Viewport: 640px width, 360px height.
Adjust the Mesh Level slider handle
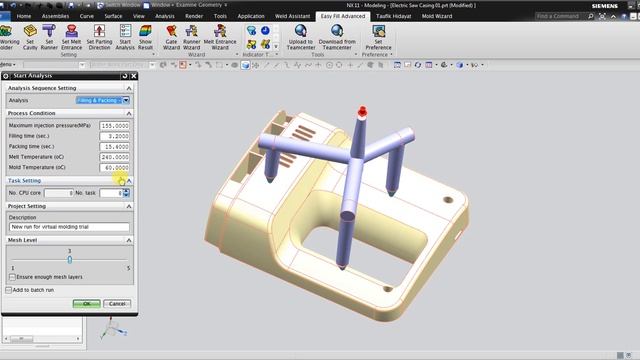coord(70,260)
